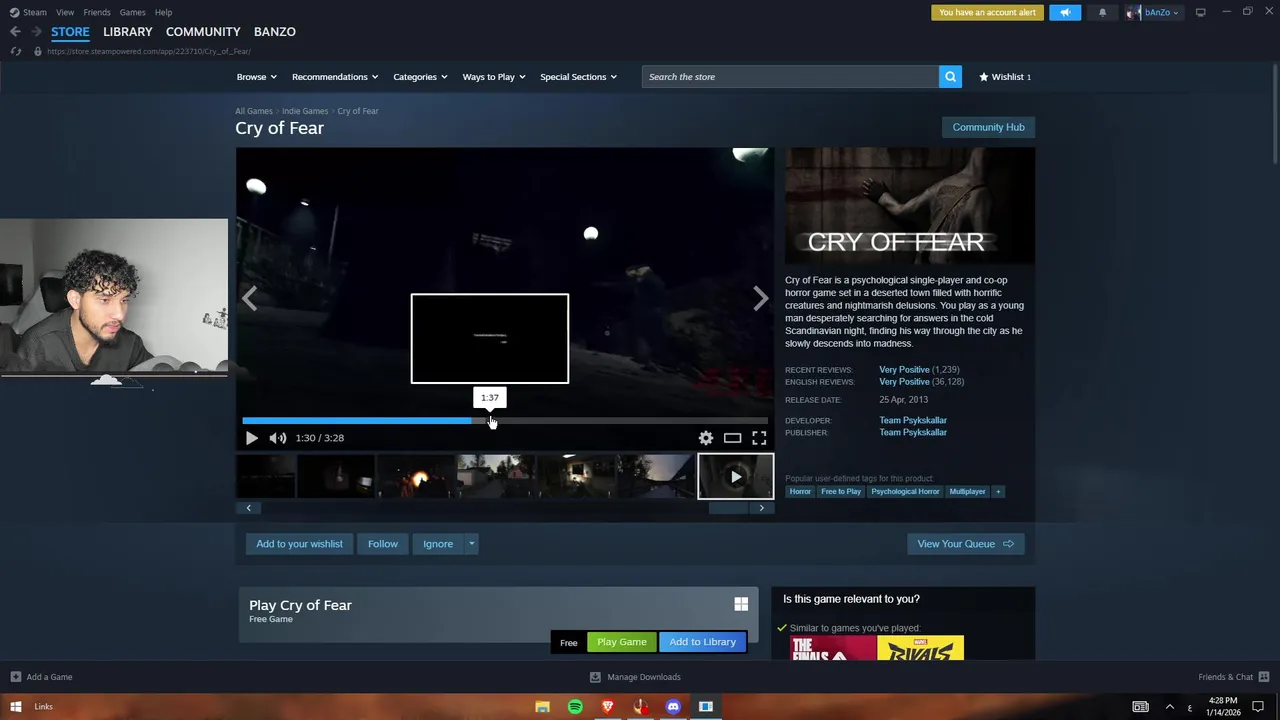Viewport: 1280px width, 720px height.
Task: Click the search magnifier button
Action: (x=950, y=77)
